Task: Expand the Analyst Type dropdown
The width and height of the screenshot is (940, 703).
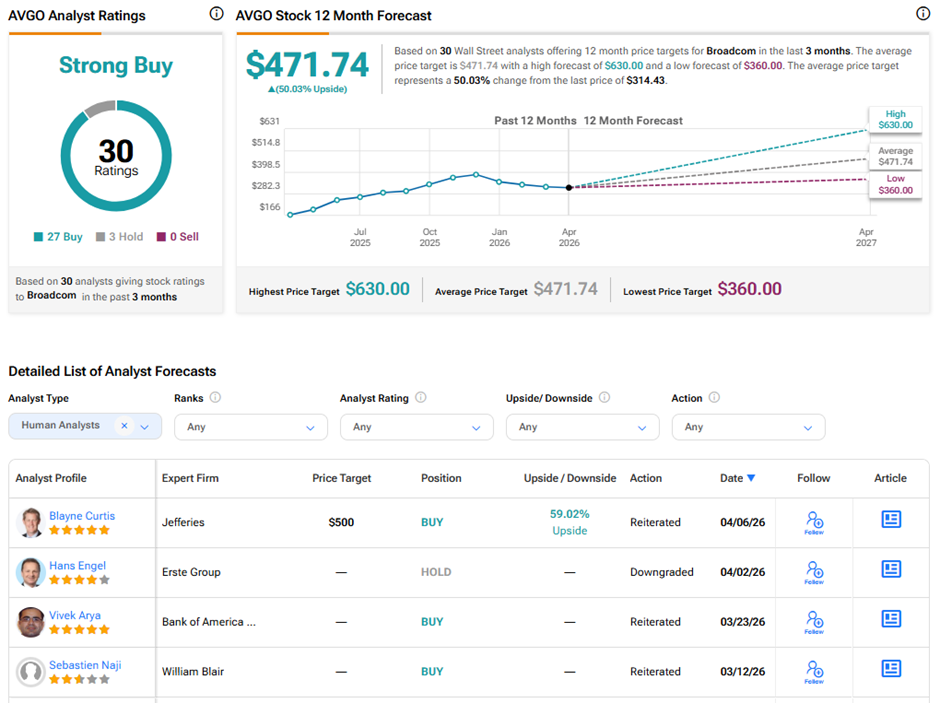Action: click(145, 427)
